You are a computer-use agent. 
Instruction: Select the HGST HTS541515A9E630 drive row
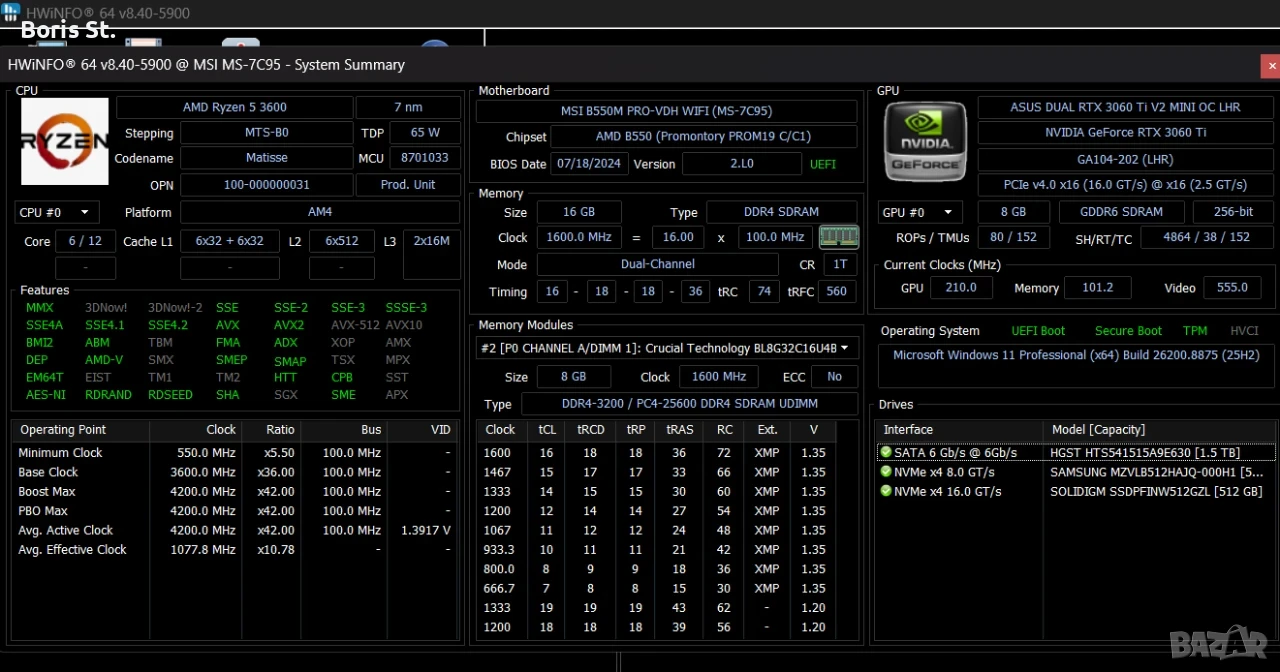(1076, 452)
